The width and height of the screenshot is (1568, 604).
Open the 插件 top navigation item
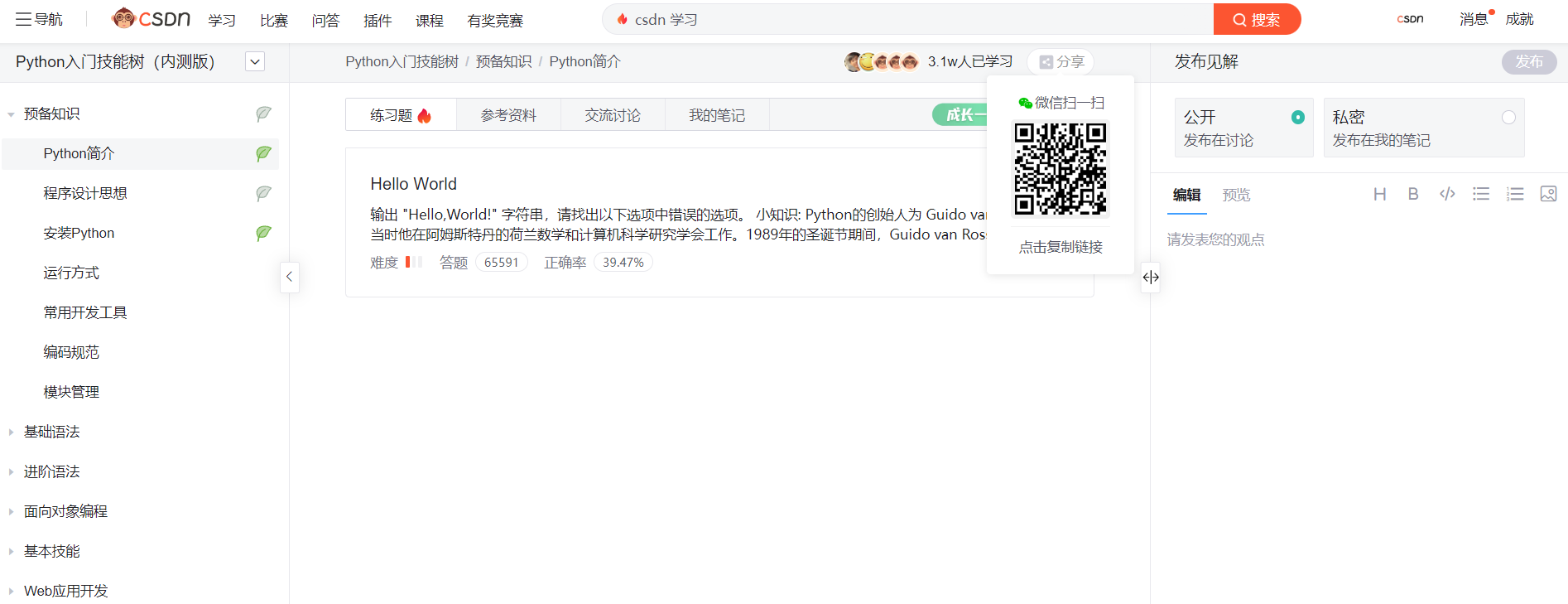pyautogui.click(x=378, y=20)
